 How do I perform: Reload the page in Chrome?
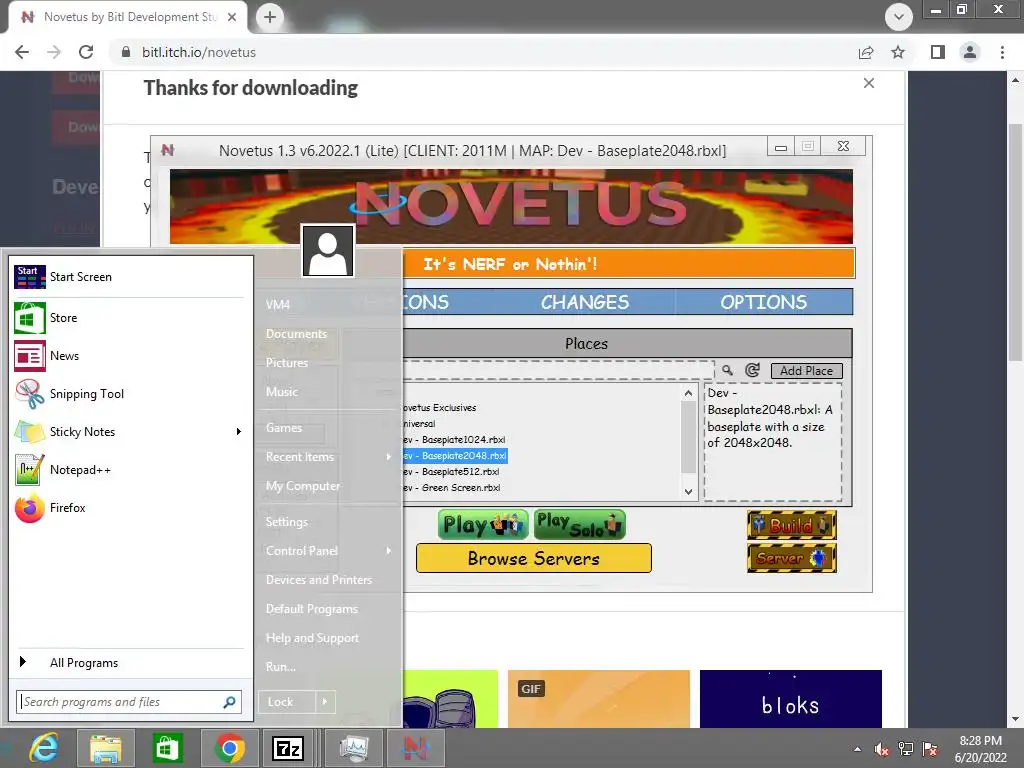tap(86, 52)
